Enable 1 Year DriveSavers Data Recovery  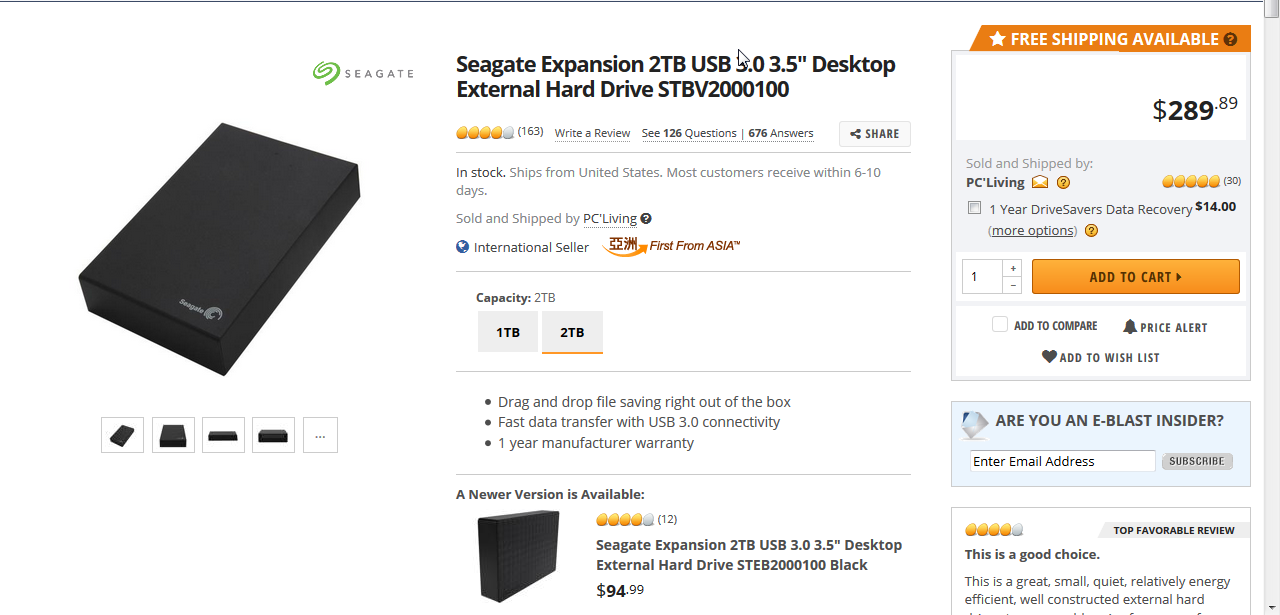(975, 208)
